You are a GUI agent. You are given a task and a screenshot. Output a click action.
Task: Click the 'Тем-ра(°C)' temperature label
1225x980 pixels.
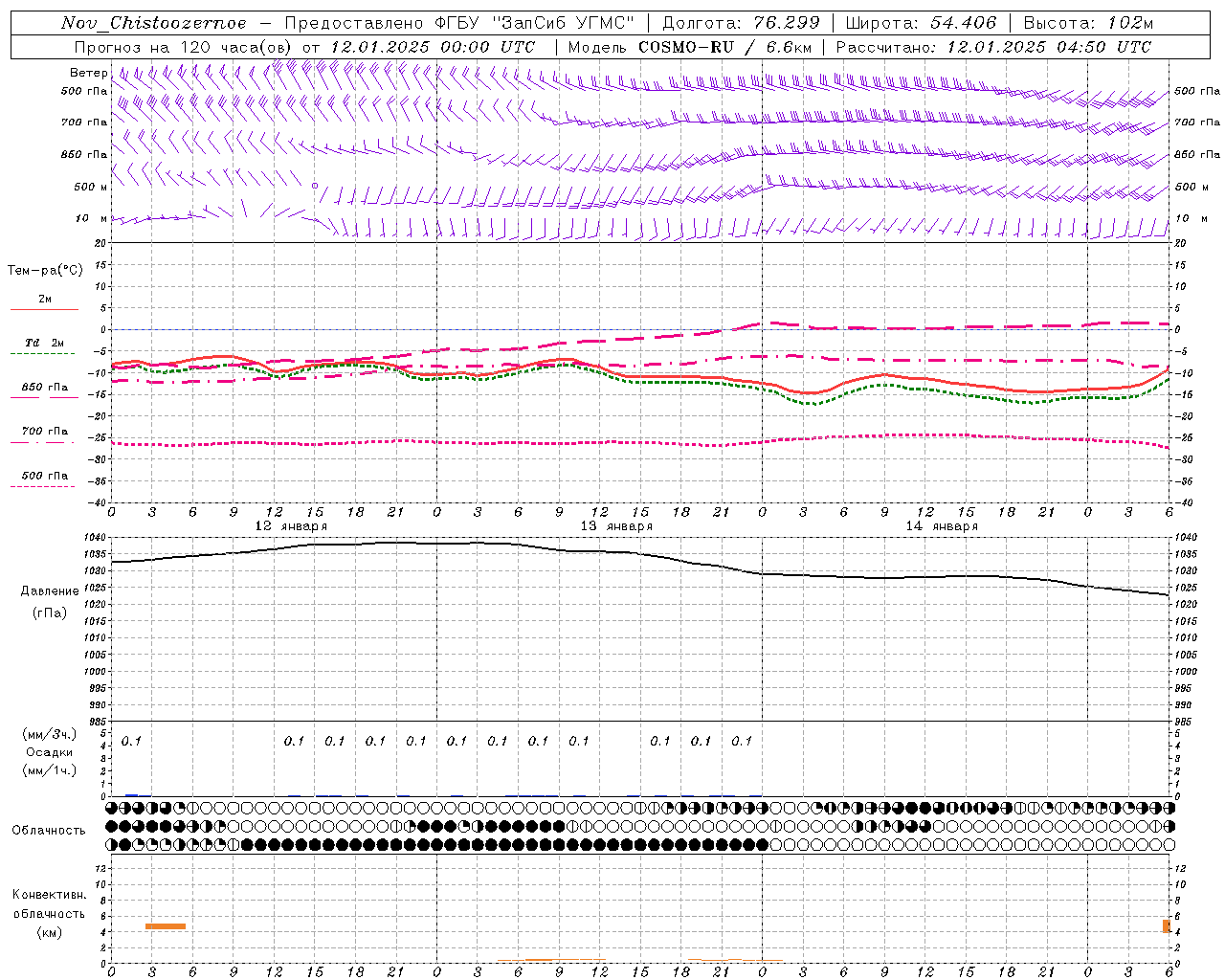click(x=45, y=271)
